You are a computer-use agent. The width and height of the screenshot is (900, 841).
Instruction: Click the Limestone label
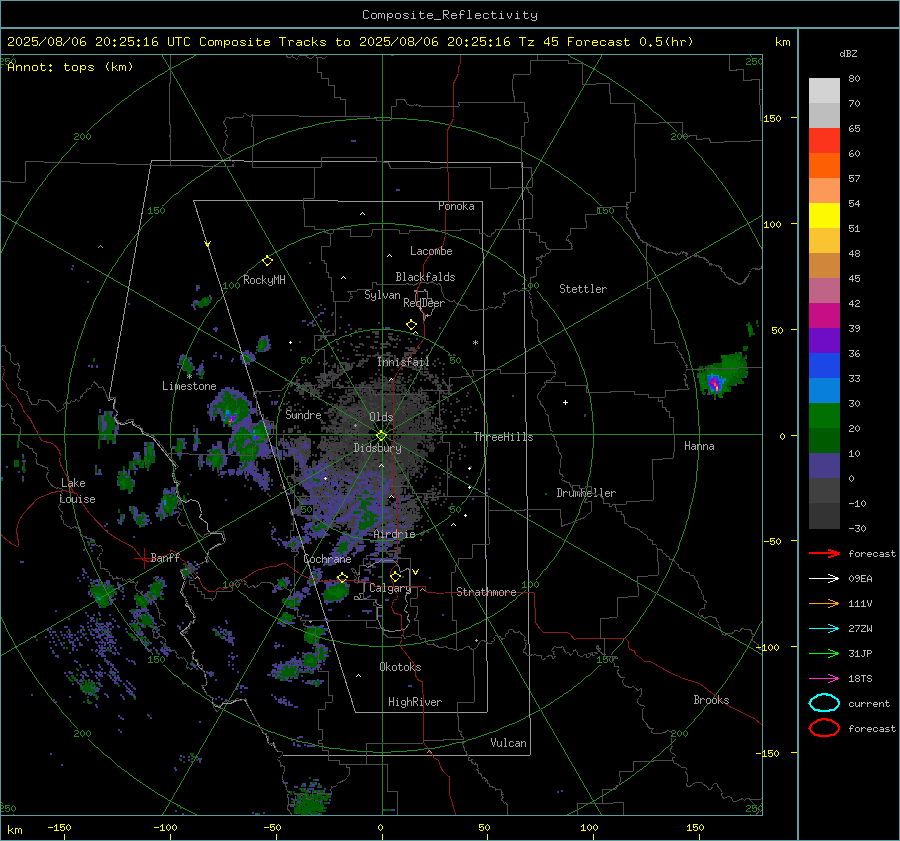(189, 386)
